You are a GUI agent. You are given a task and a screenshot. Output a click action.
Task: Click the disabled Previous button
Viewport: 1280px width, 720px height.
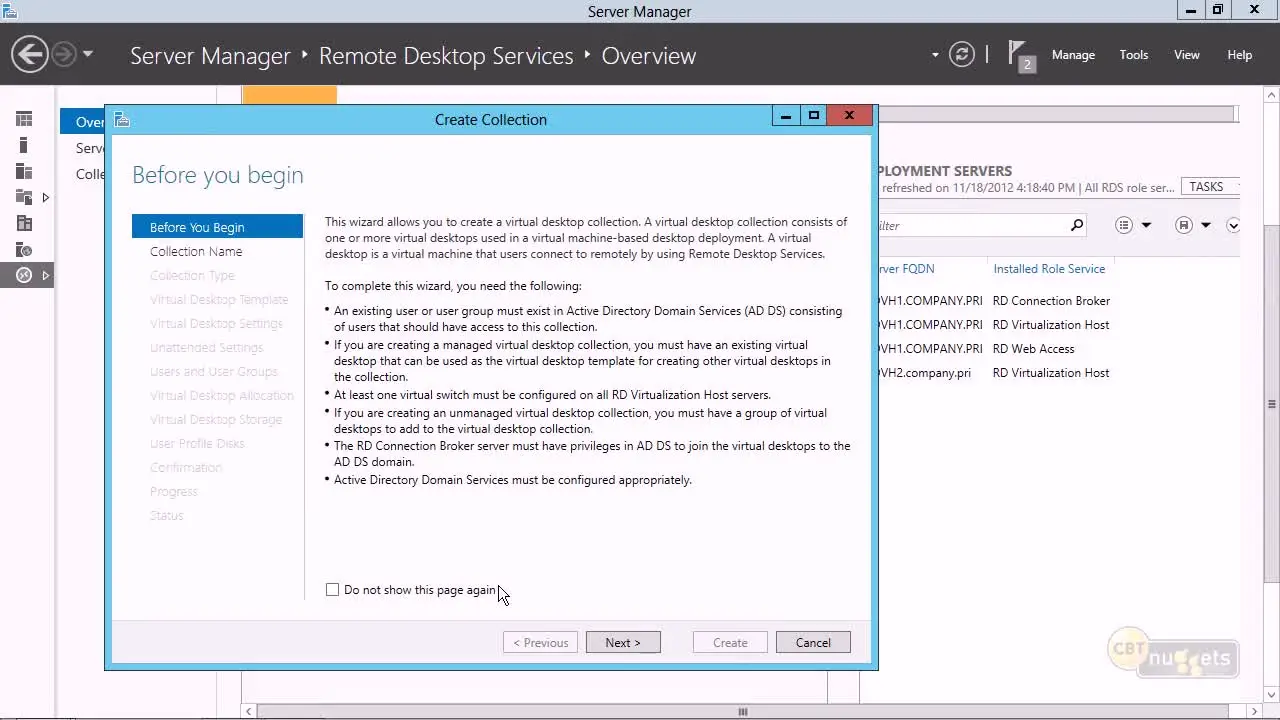click(541, 643)
